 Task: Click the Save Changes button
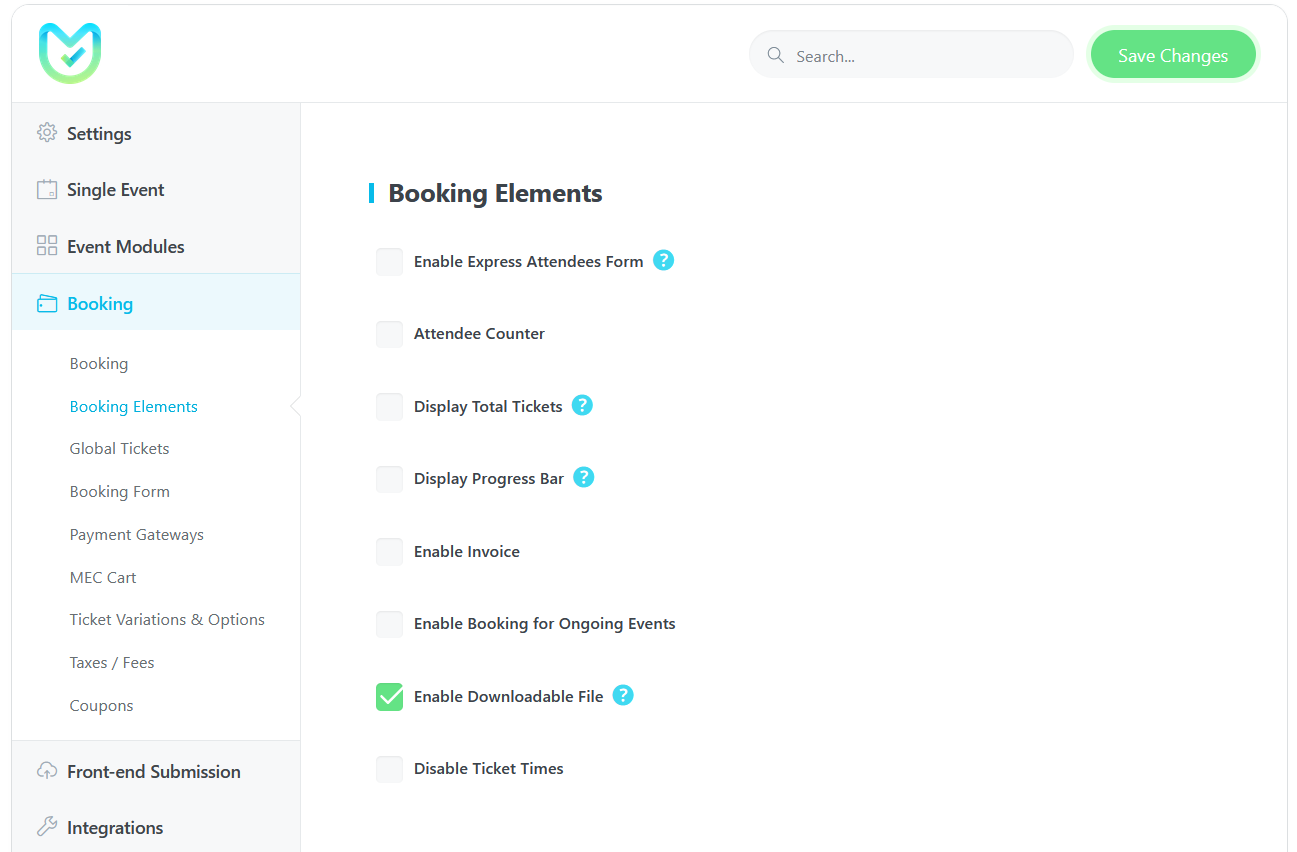(x=1173, y=55)
